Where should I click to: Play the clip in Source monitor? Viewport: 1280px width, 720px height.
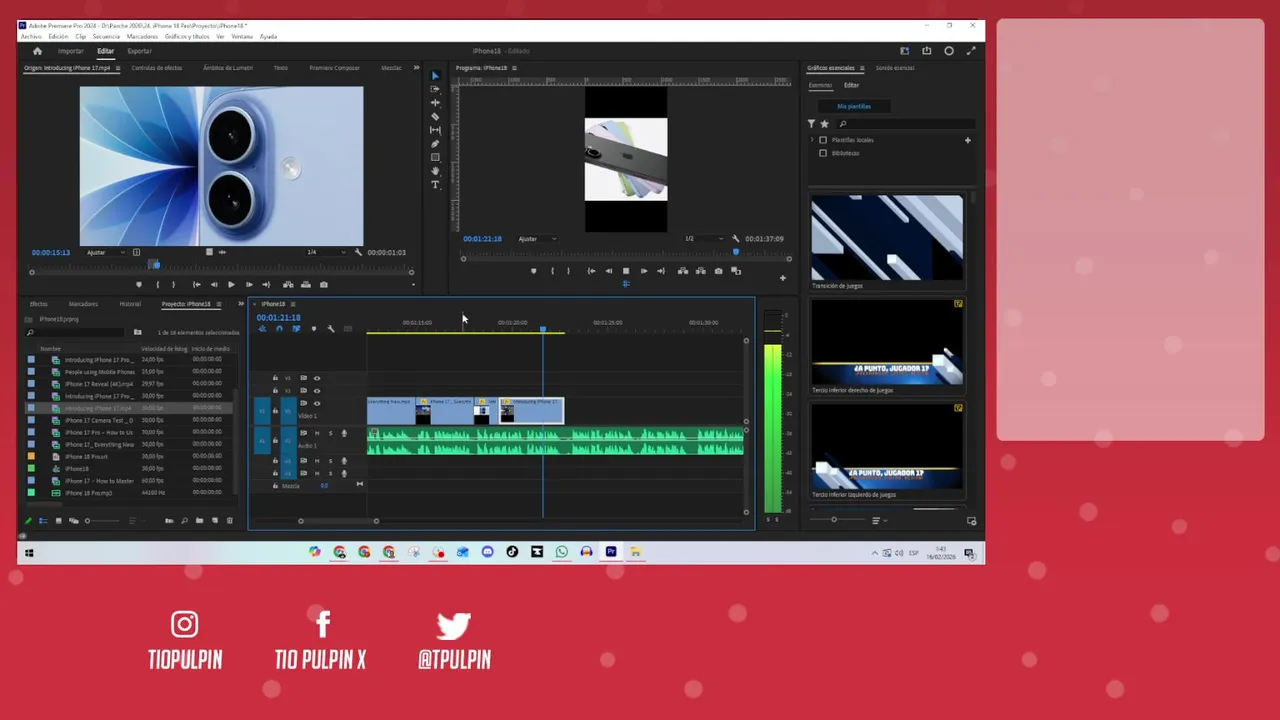[x=231, y=284]
